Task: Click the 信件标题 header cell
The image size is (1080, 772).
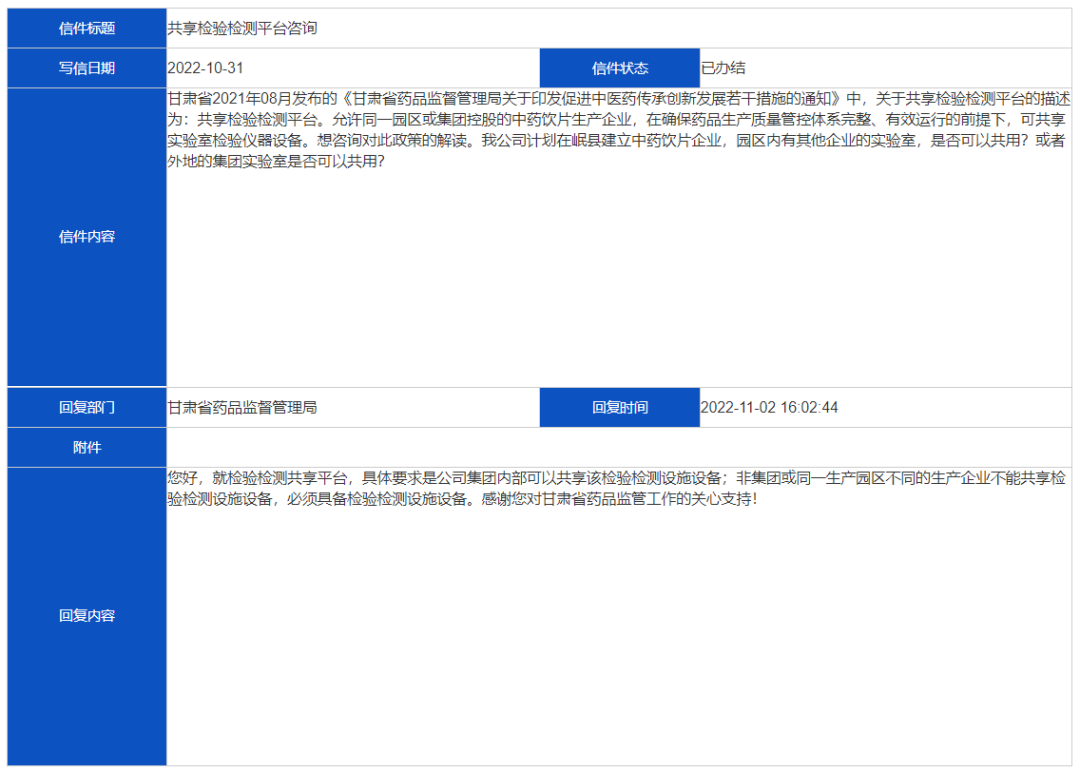Action: click(x=87, y=28)
